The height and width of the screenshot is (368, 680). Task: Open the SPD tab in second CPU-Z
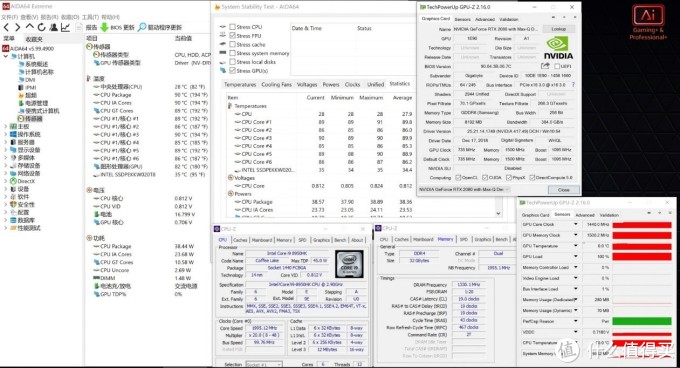(x=464, y=239)
